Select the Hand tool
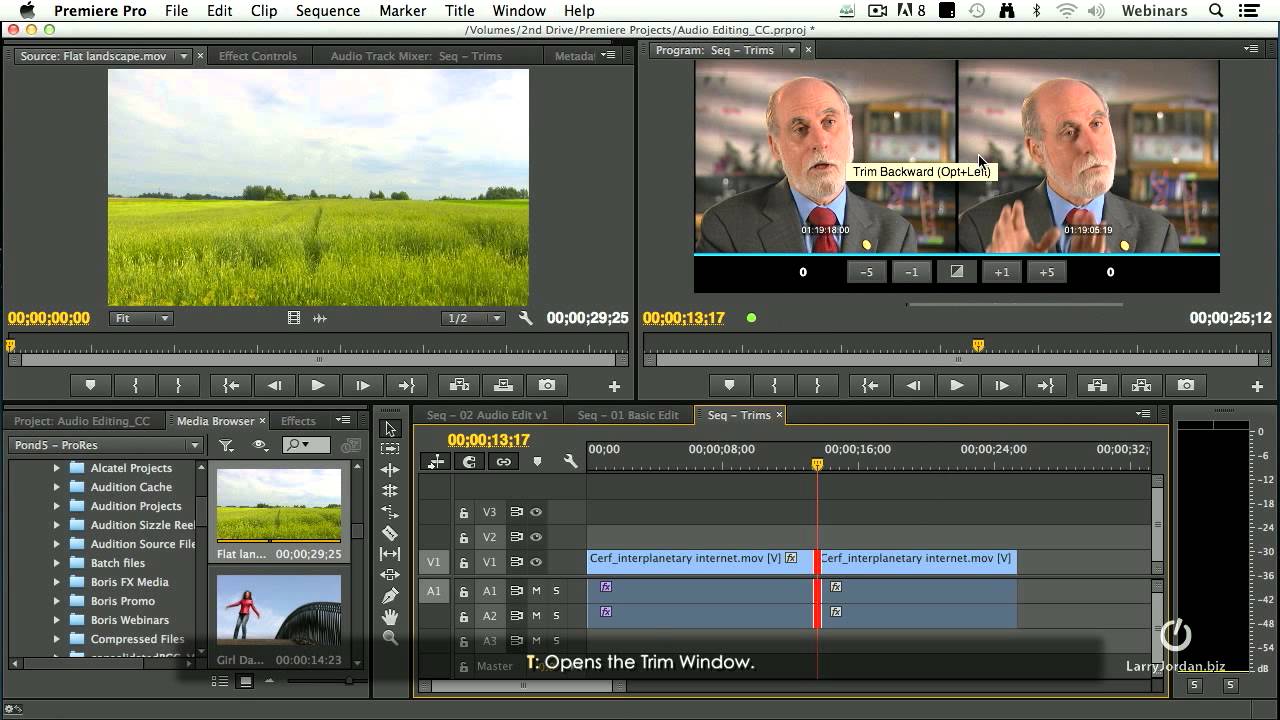 click(x=390, y=617)
